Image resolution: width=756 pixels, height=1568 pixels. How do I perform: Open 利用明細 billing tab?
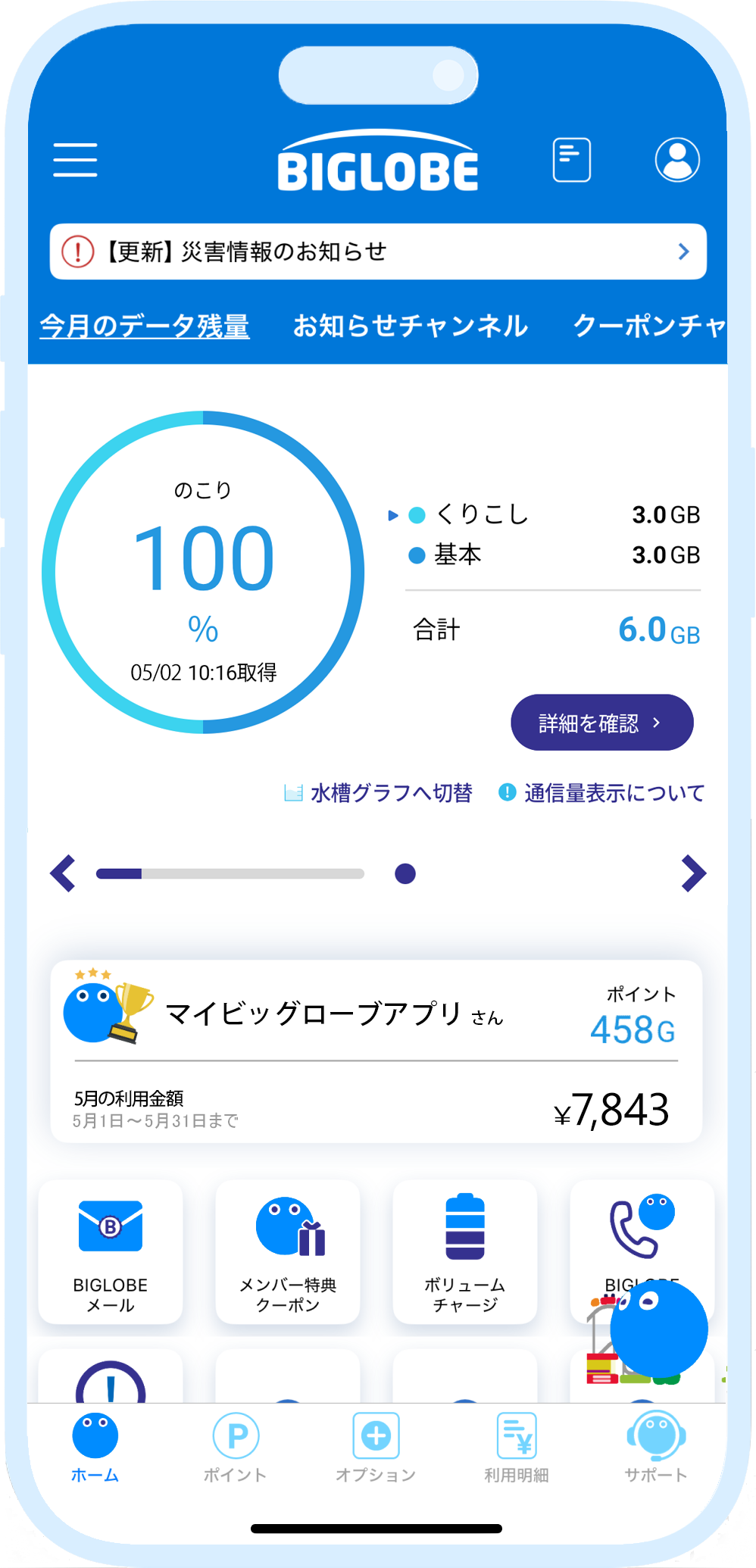pos(517,1448)
